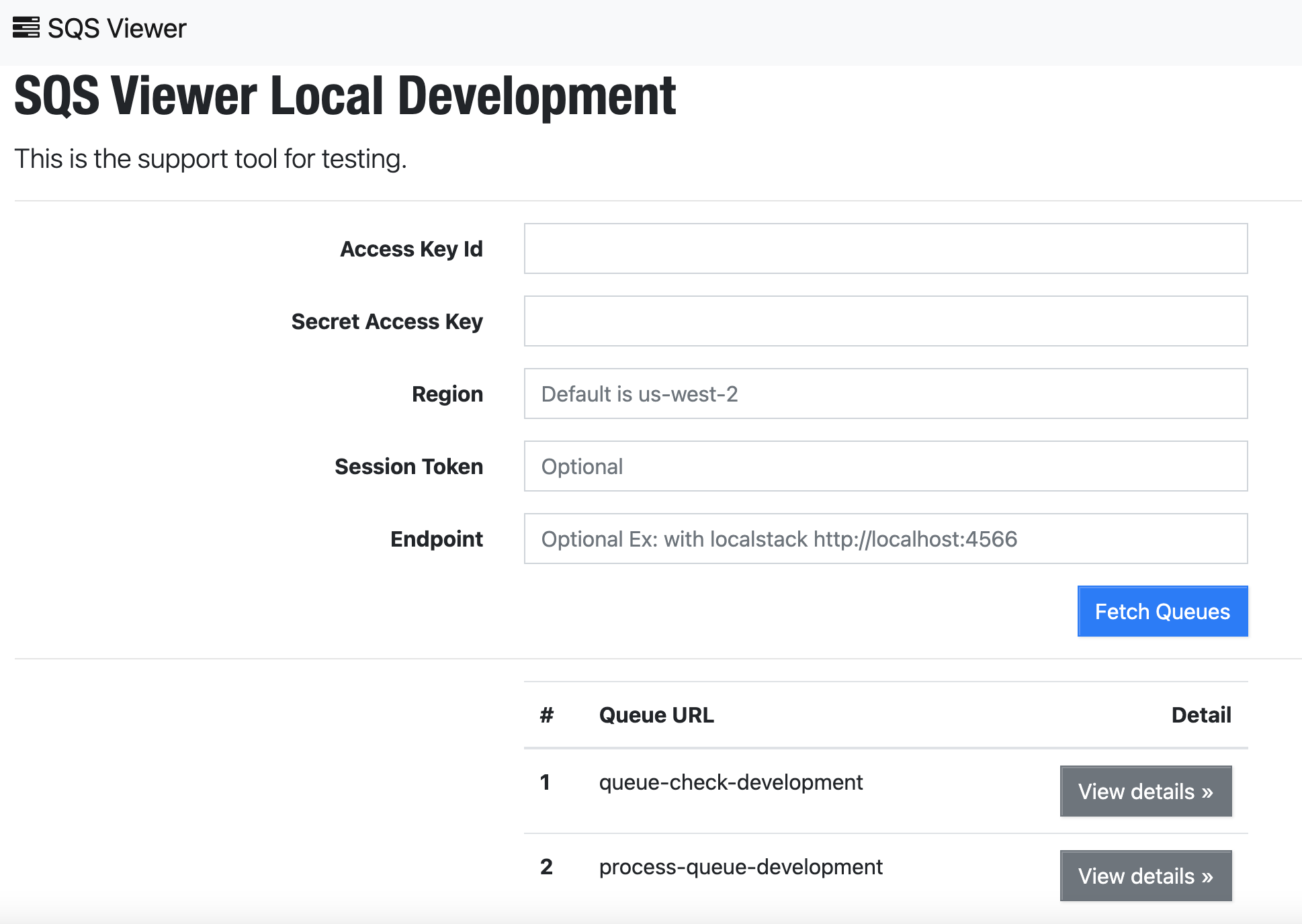The width and height of the screenshot is (1302, 924).
Task: Click the support tool description text
Action: (211, 159)
